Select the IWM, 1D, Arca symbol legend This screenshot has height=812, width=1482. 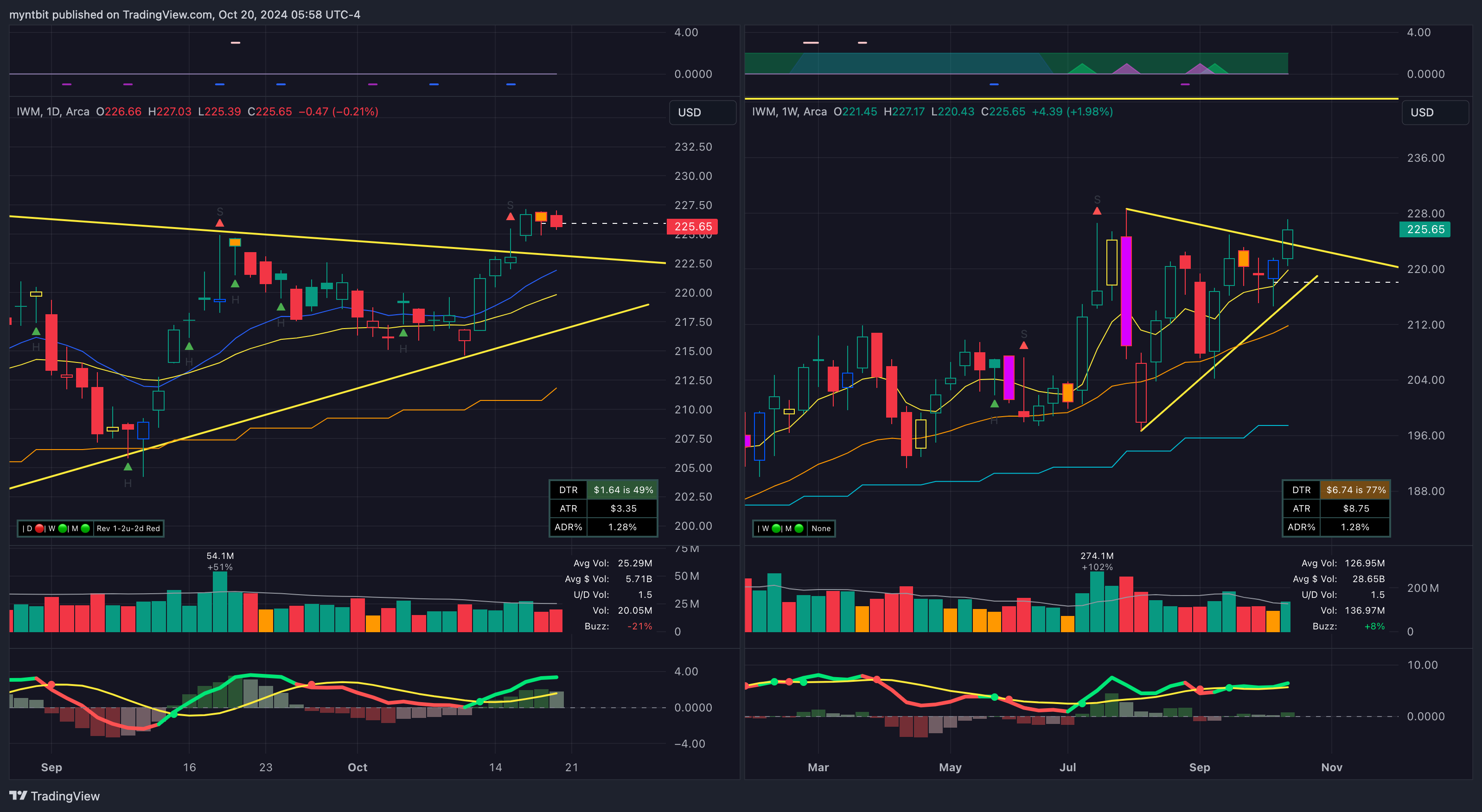(x=53, y=112)
